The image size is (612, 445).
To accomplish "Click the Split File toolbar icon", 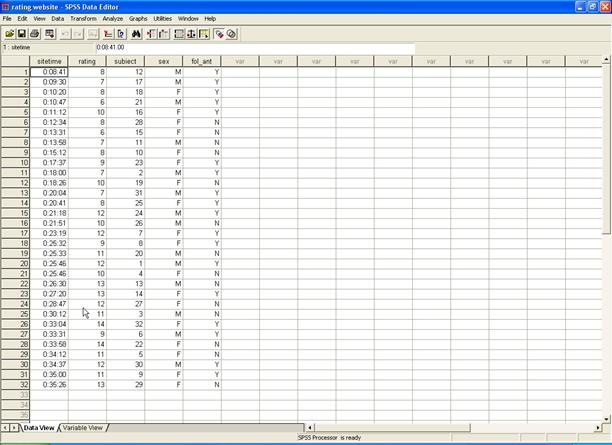I will (179, 33).
